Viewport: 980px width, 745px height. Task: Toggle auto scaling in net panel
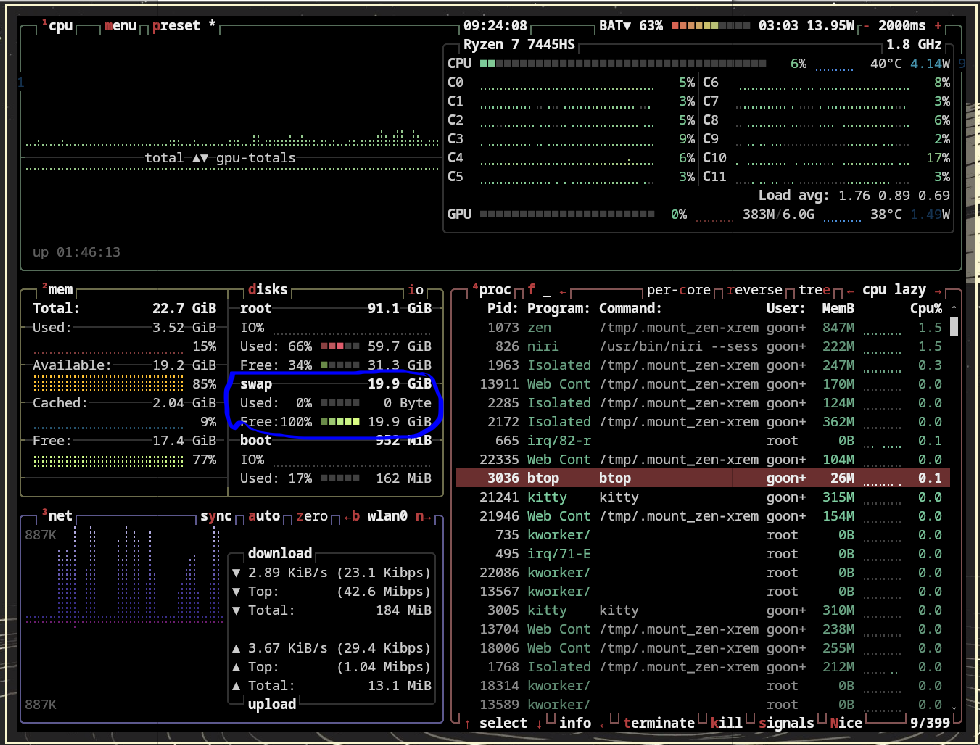click(264, 517)
